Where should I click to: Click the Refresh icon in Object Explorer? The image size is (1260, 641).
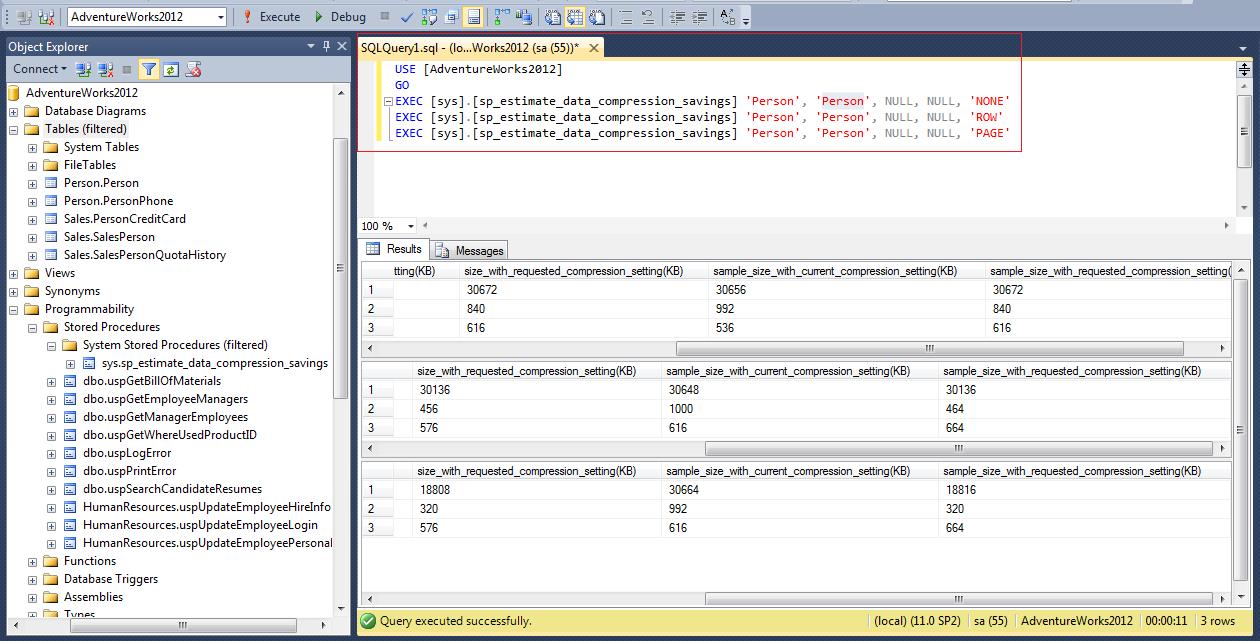click(x=171, y=69)
